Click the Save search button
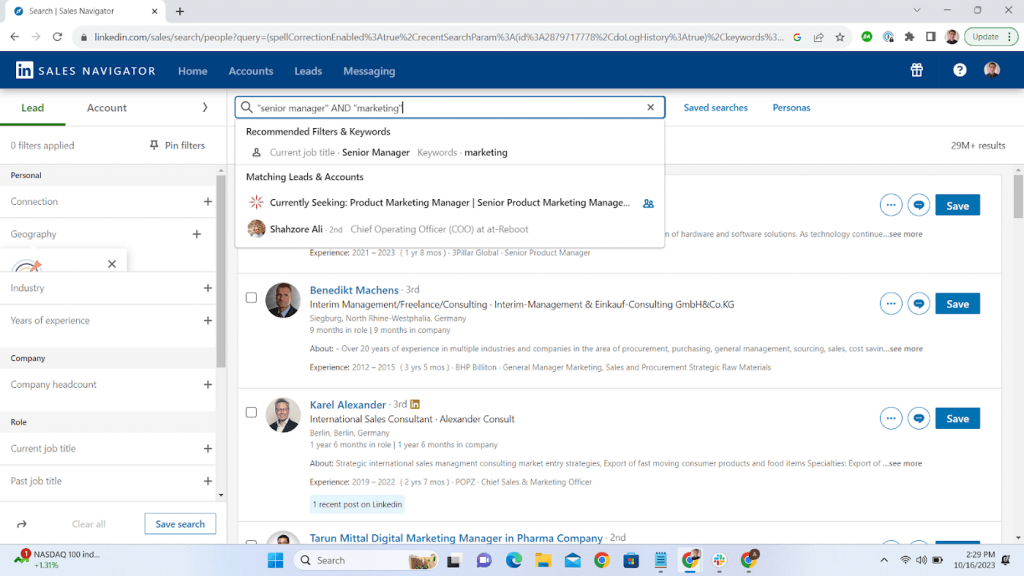The width and height of the screenshot is (1024, 576). point(180,524)
